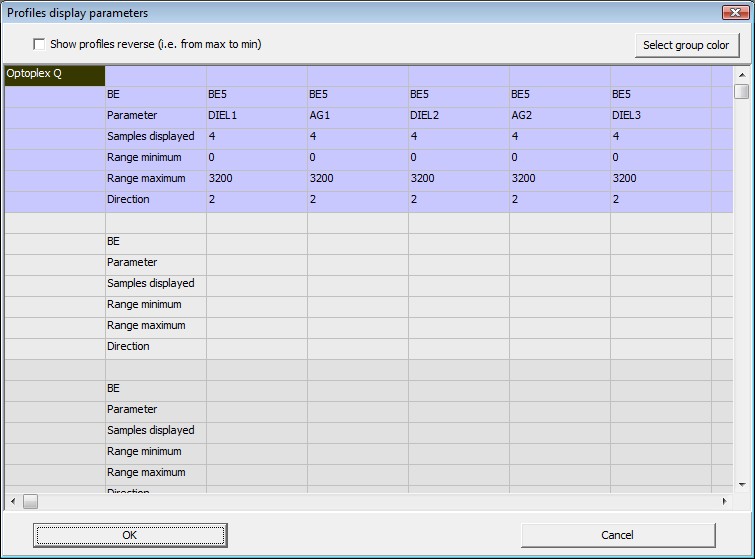Select the Optoplex Q group cell
The height and width of the screenshot is (559, 755).
pyautogui.click(x=55, y=74)
